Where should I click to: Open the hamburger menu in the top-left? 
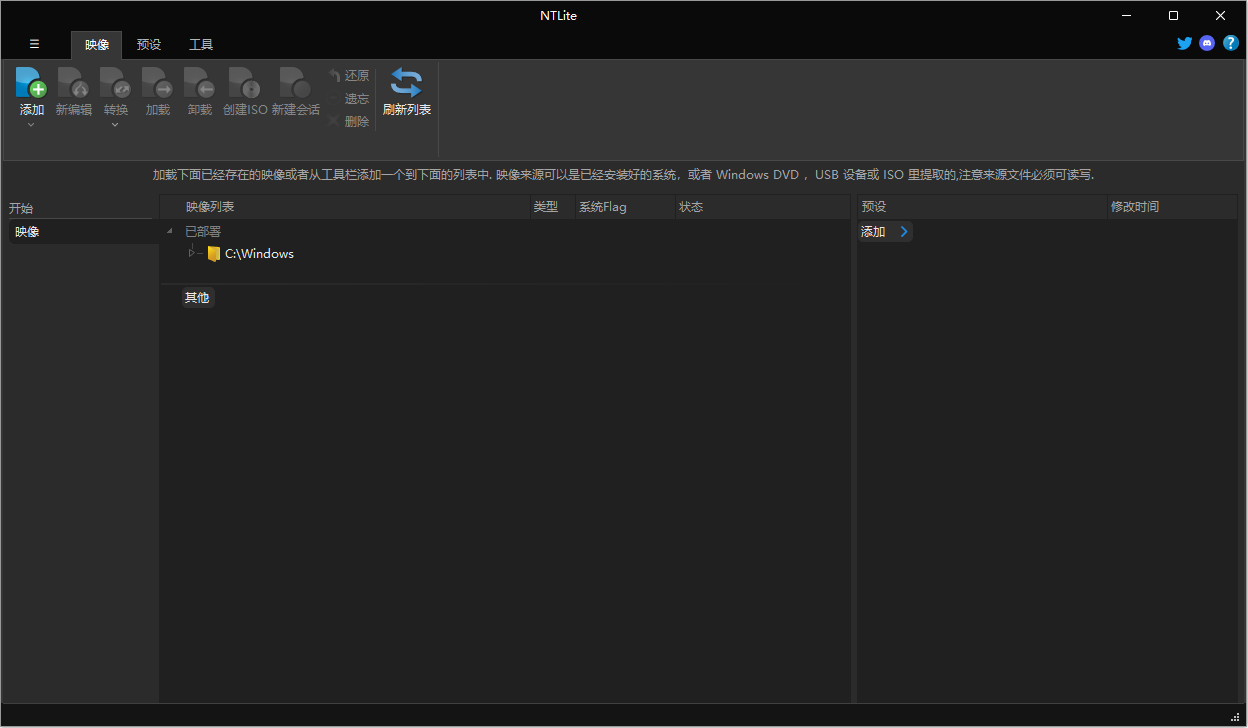[34, 44]
